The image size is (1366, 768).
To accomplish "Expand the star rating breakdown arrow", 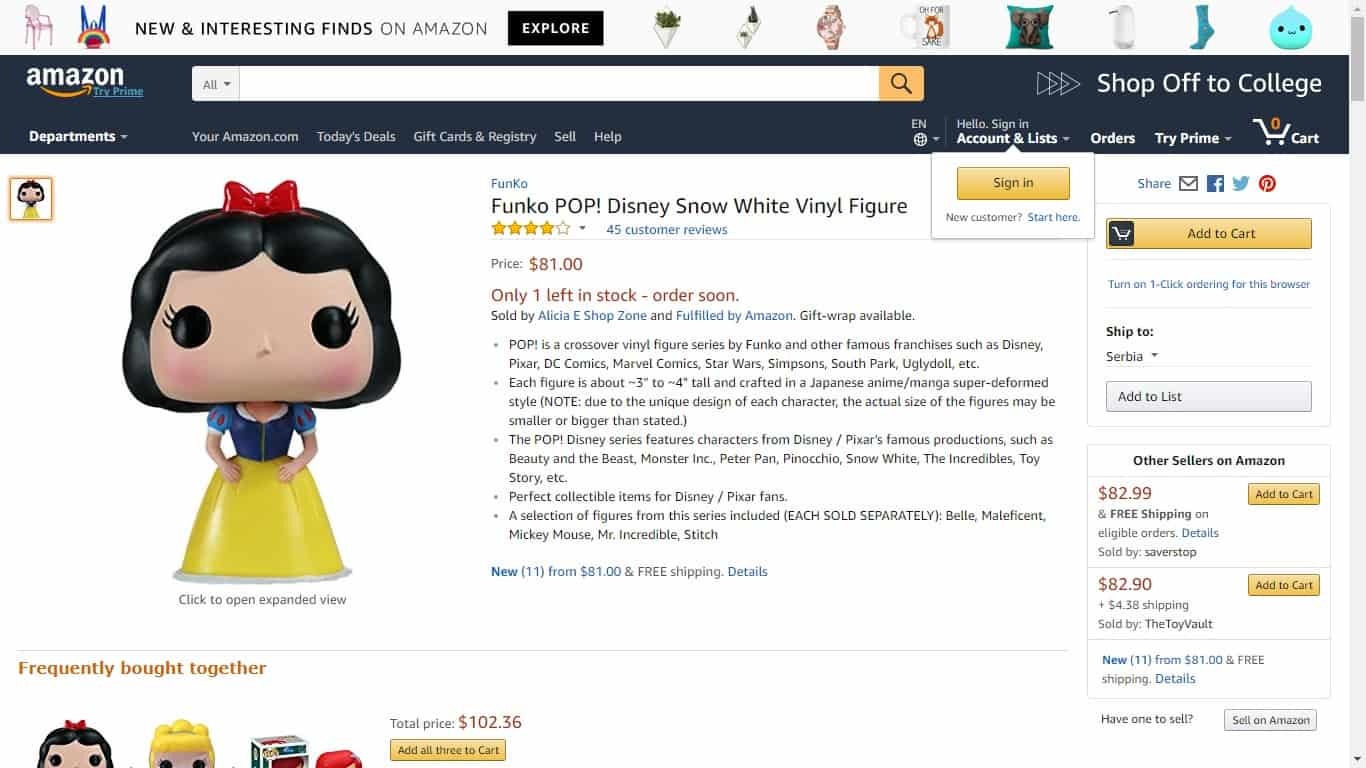I will pos(582,229).
